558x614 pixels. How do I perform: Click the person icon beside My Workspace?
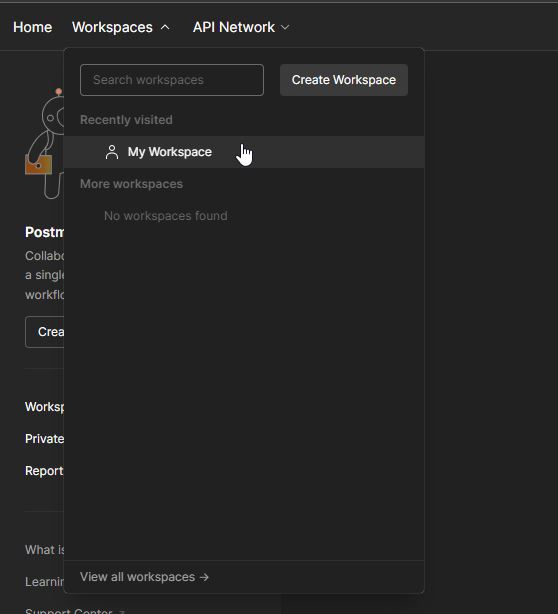(112, 152)
